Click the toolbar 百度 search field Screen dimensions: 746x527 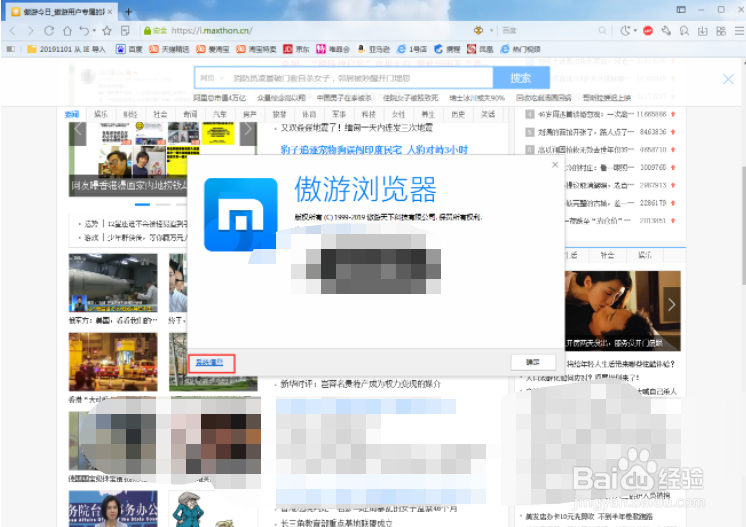point(548,30)
